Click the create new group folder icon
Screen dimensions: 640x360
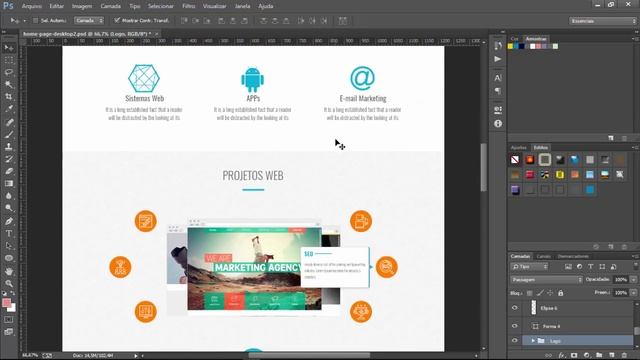[x=599, y=356]
